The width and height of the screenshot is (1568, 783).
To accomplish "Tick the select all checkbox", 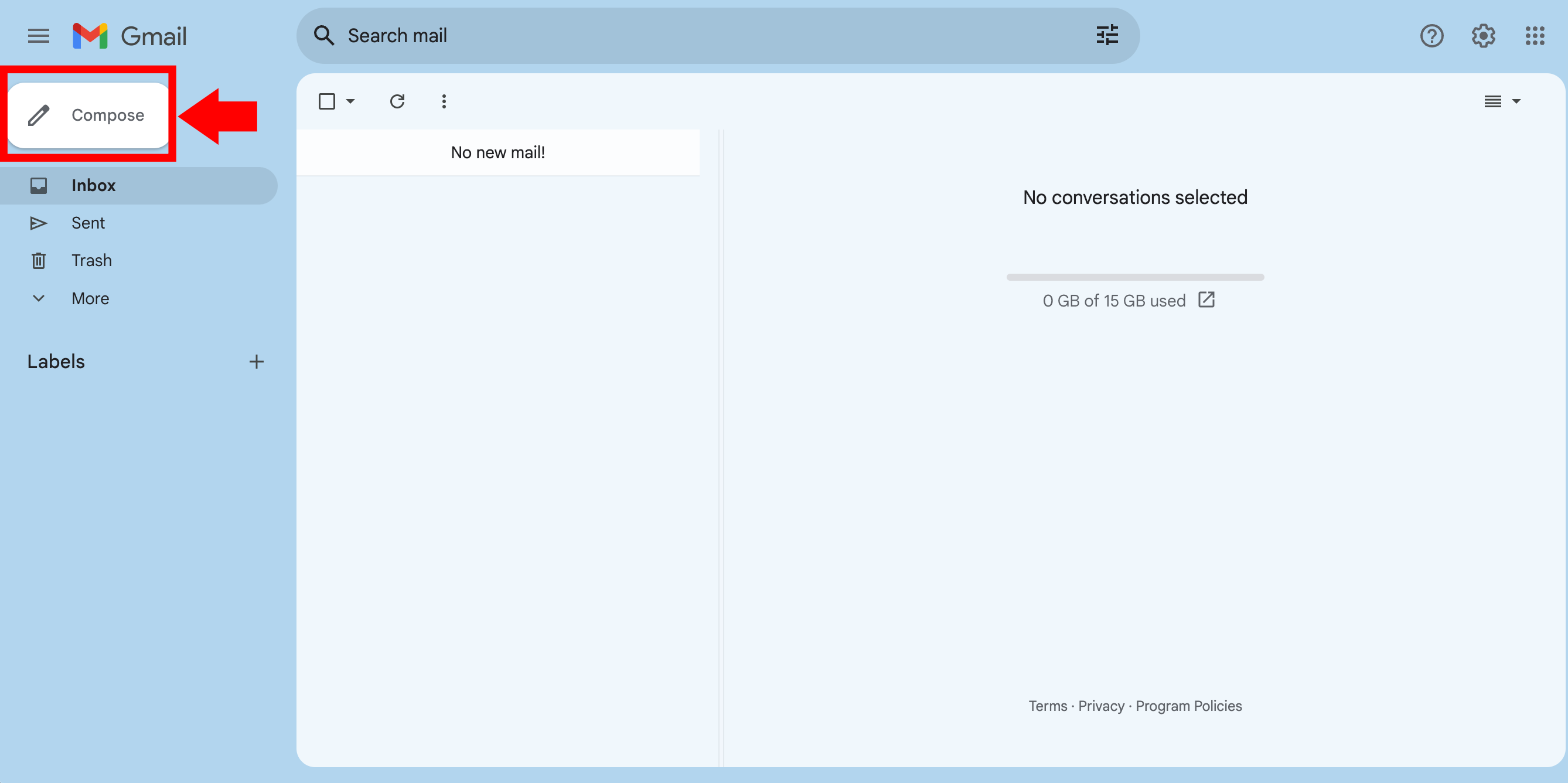I will point(327,101).
